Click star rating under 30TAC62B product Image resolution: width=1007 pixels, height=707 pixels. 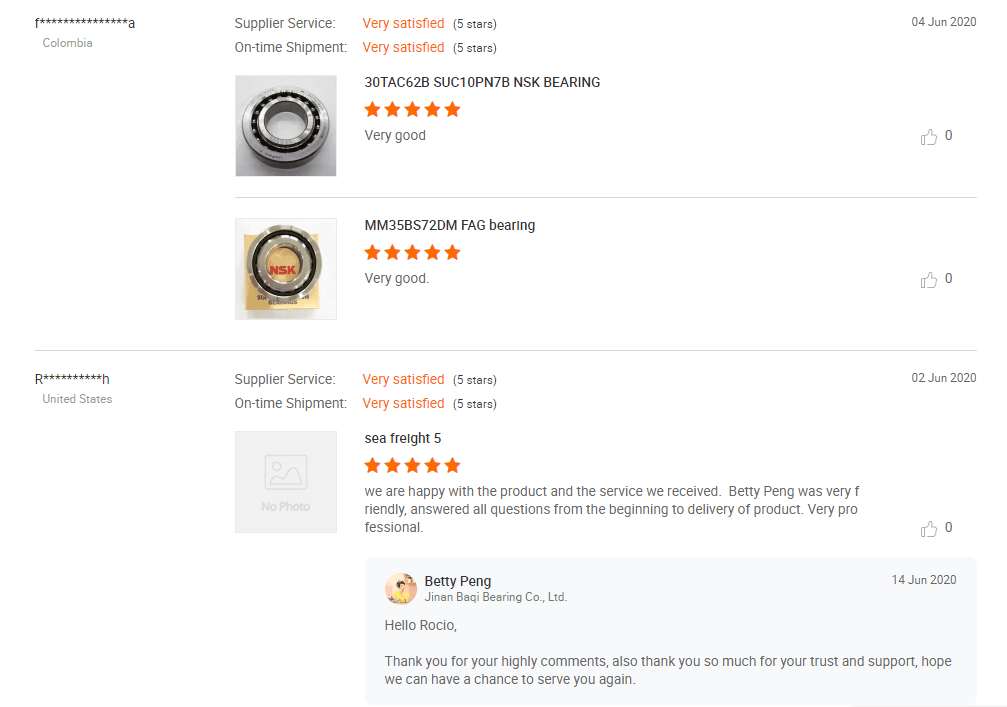tap(412, 109)
